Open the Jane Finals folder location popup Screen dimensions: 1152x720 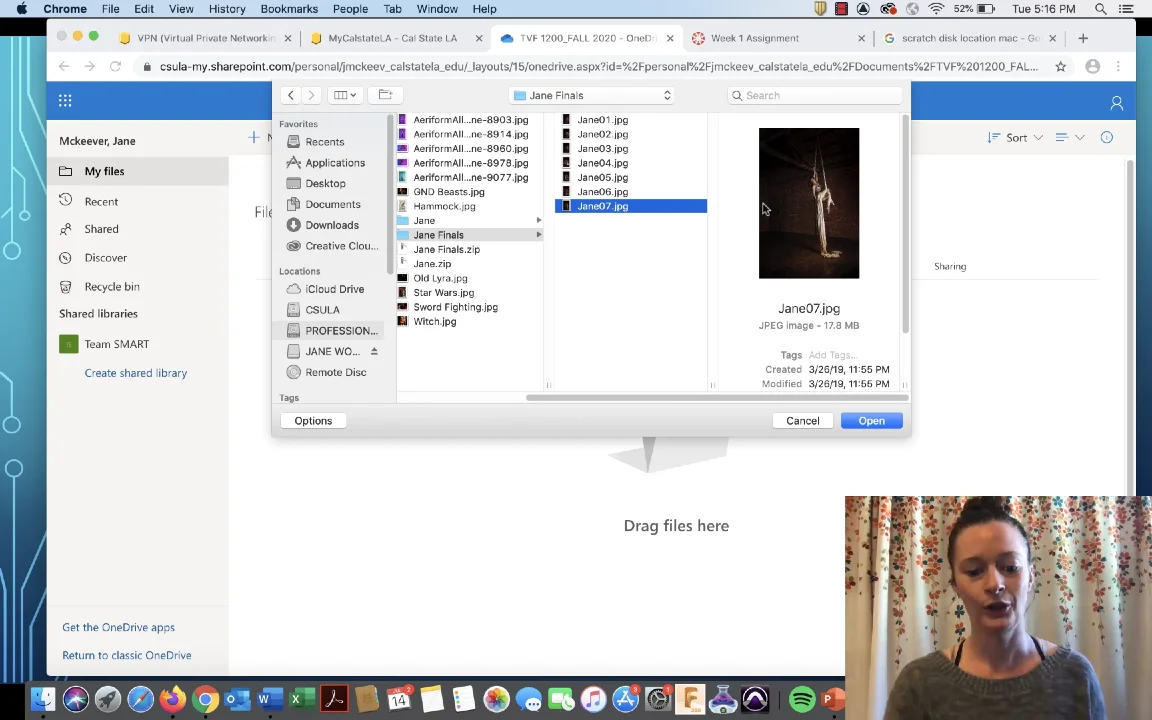pyautogui.click(x=591, y=96)
